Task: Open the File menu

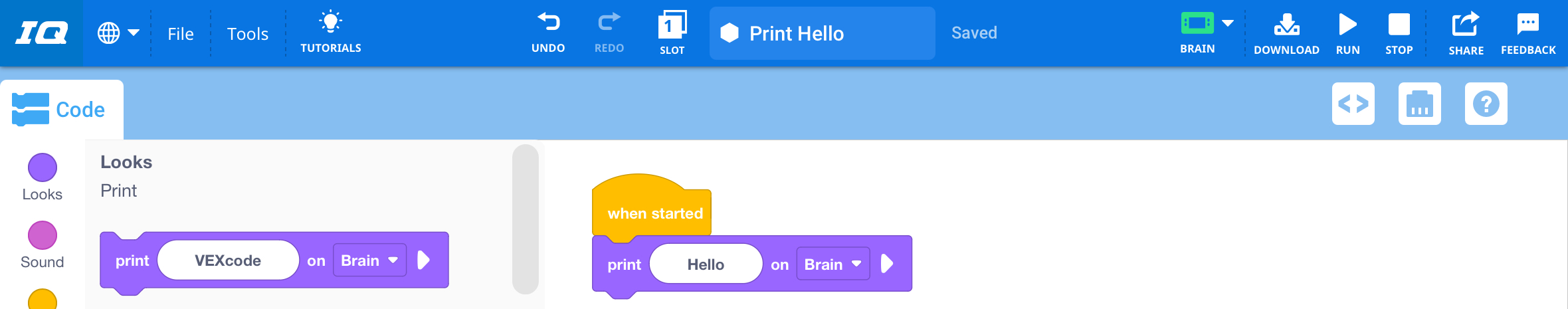Action: (x=181, y=34)
